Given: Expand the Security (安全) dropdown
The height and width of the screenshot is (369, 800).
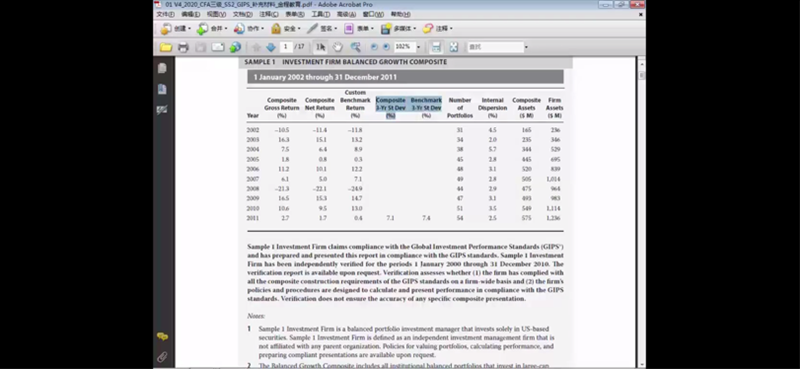Looking at the screenshot, I should 286,29.
